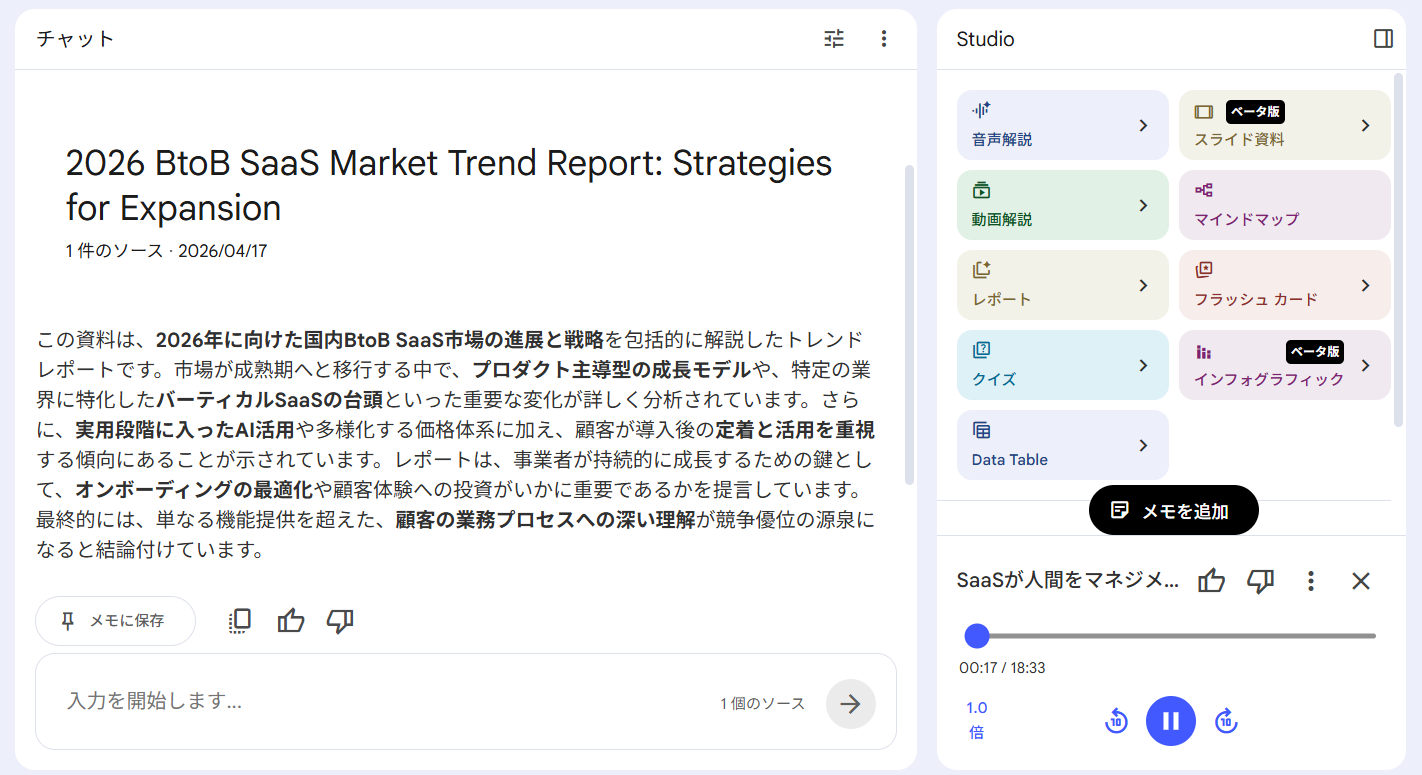This screenshot has width=1422, height=775.
Task: Expand スライド資料 options arrow
Action: click(1365, 125)
